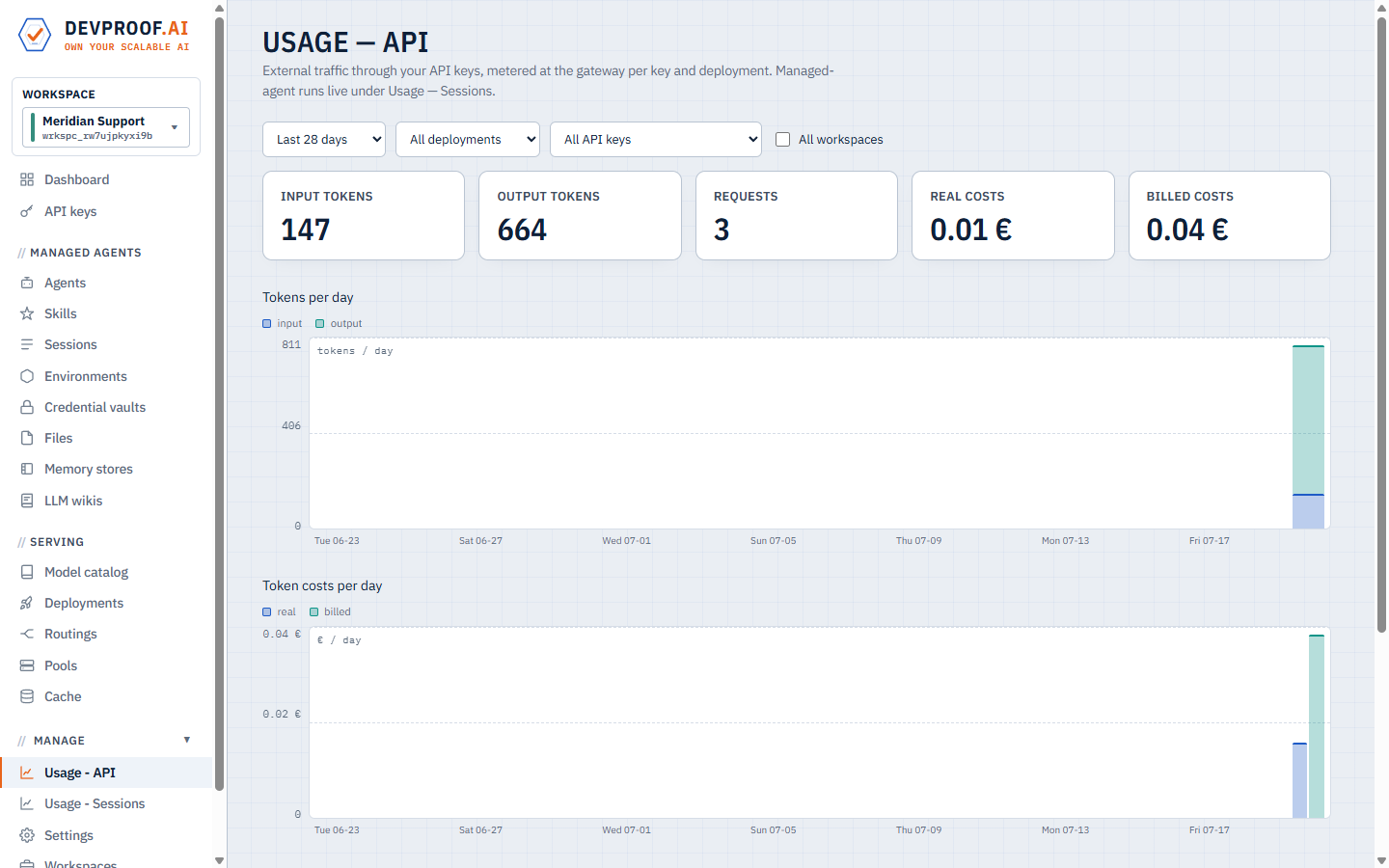Click the Output Tokens 664 card

(x=580, y=216)
